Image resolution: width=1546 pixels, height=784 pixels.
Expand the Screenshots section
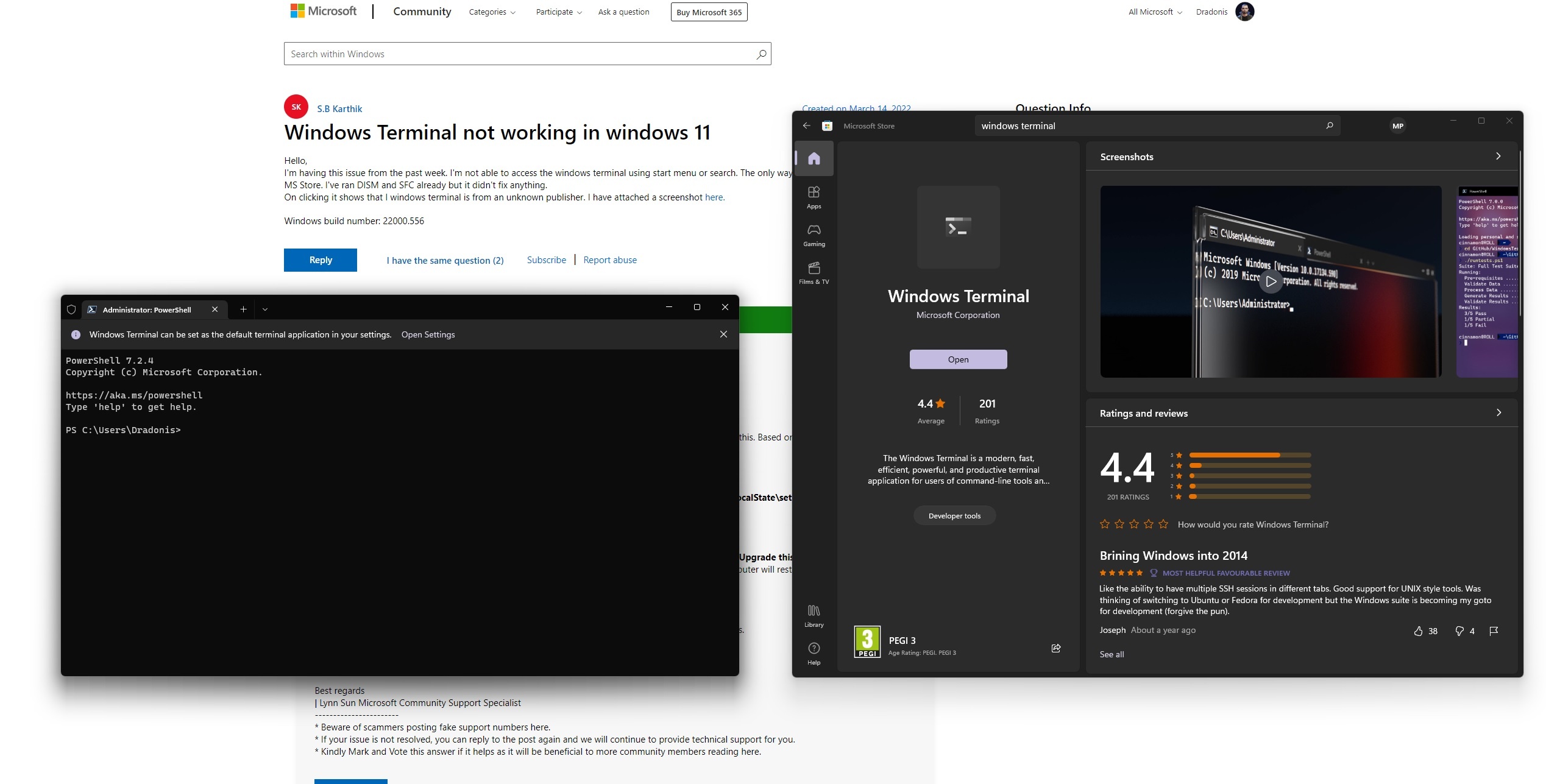tap(1498, 156)
